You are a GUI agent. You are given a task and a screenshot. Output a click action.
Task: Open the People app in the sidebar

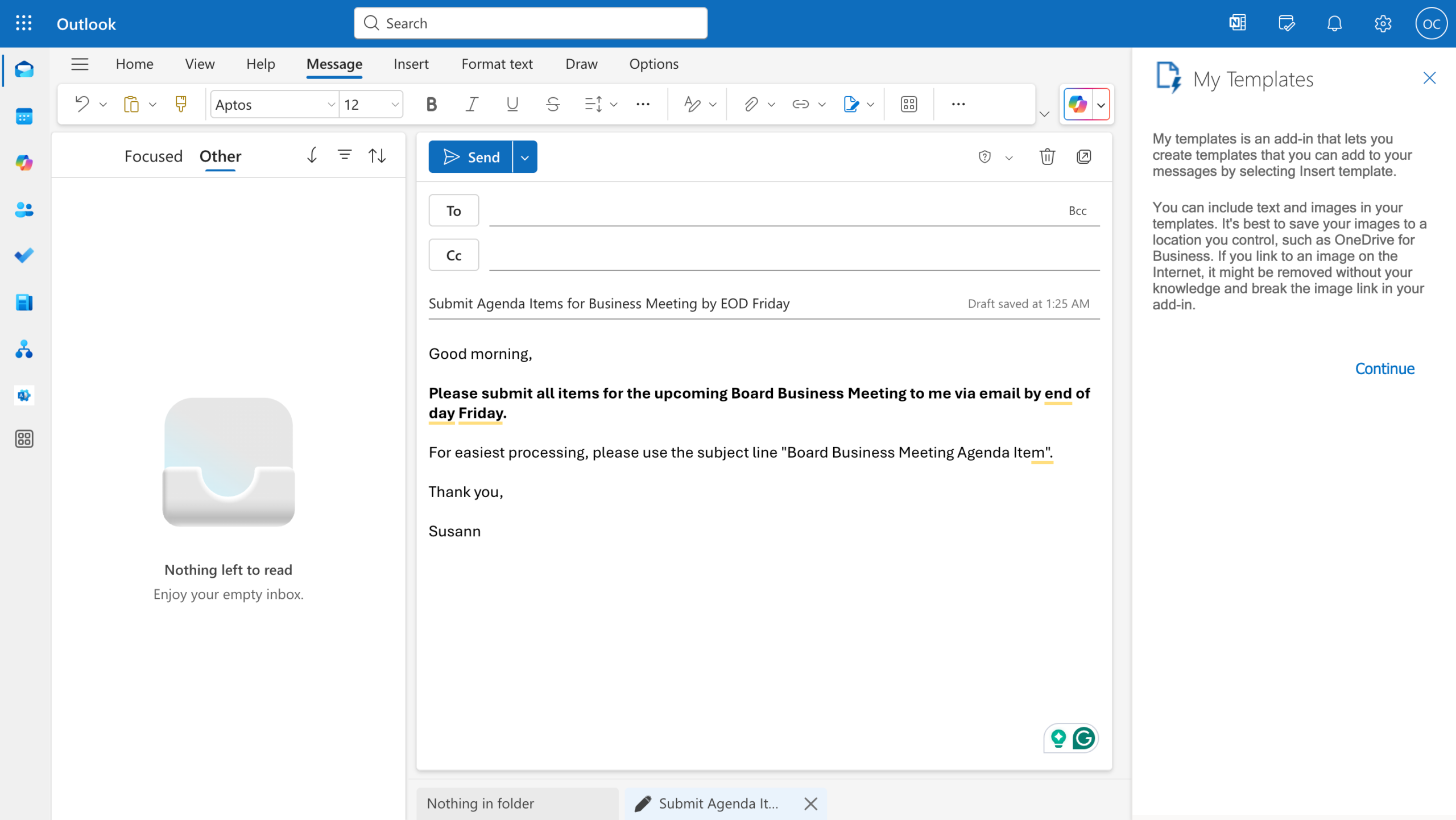coord(24,209)
